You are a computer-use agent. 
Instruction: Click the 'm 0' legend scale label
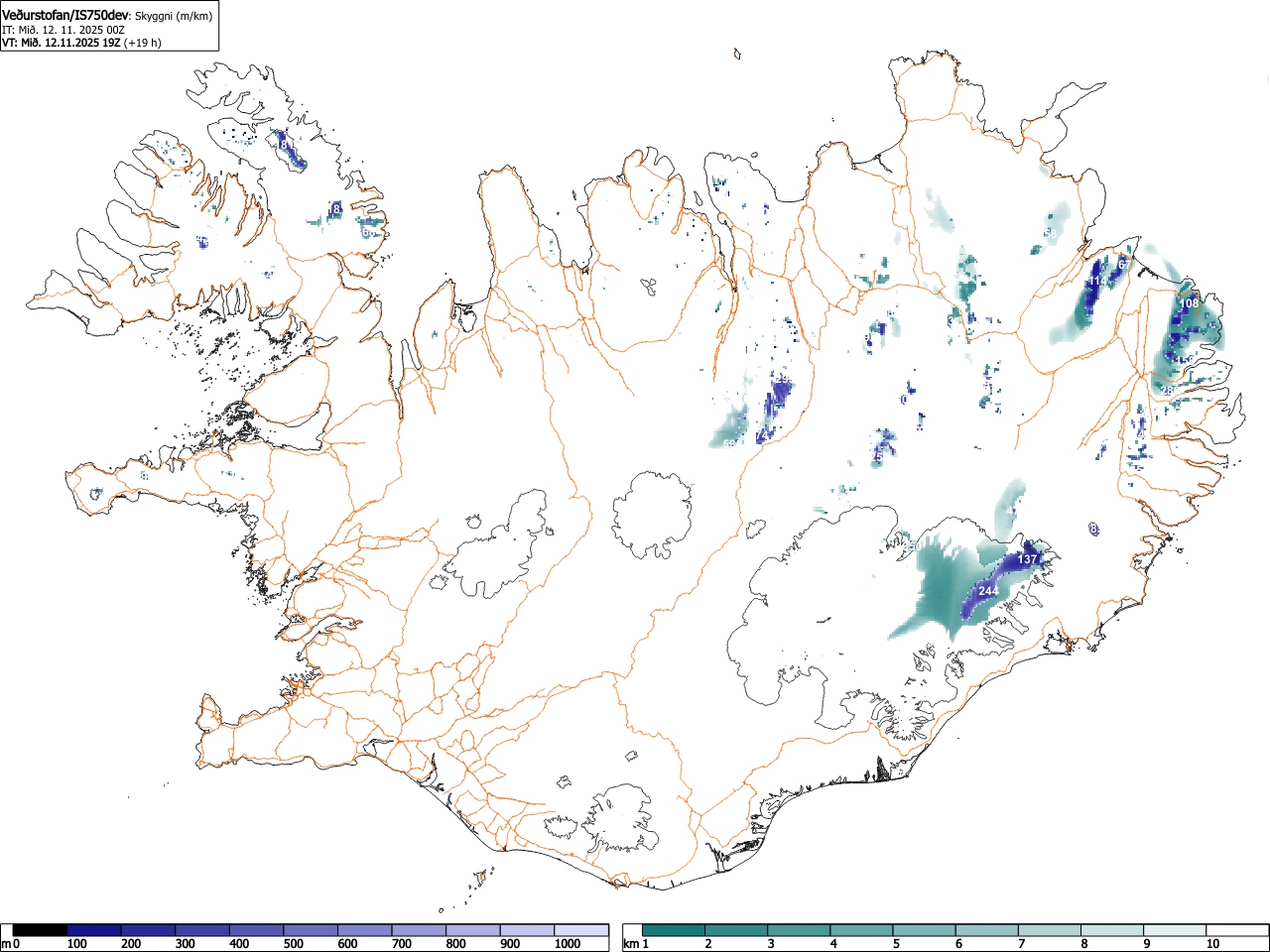click(x=10, y=944)
